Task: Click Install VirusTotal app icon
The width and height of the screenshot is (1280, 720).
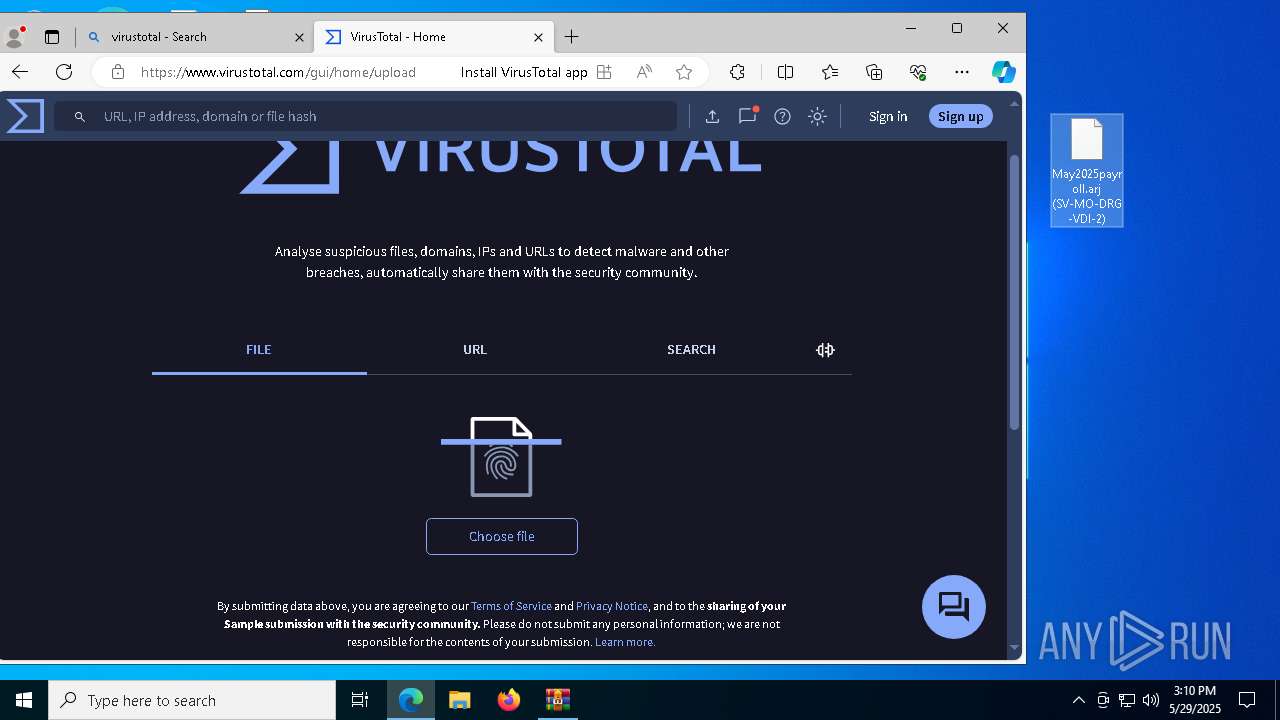Action: 604,72
